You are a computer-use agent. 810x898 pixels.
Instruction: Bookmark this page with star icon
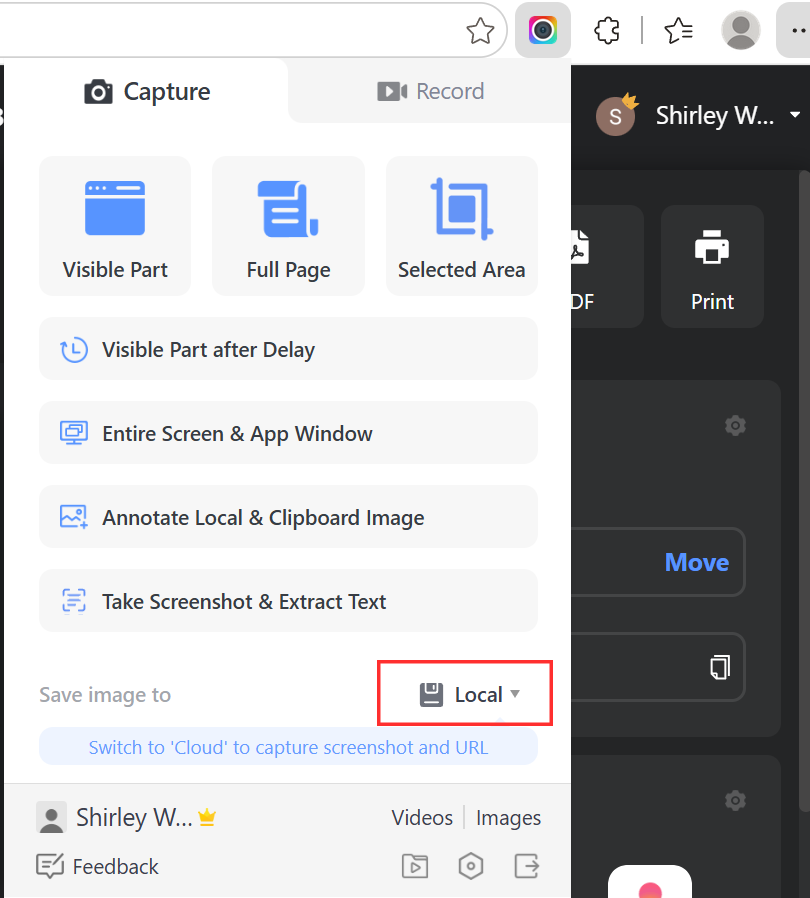(x=480, y=30)
